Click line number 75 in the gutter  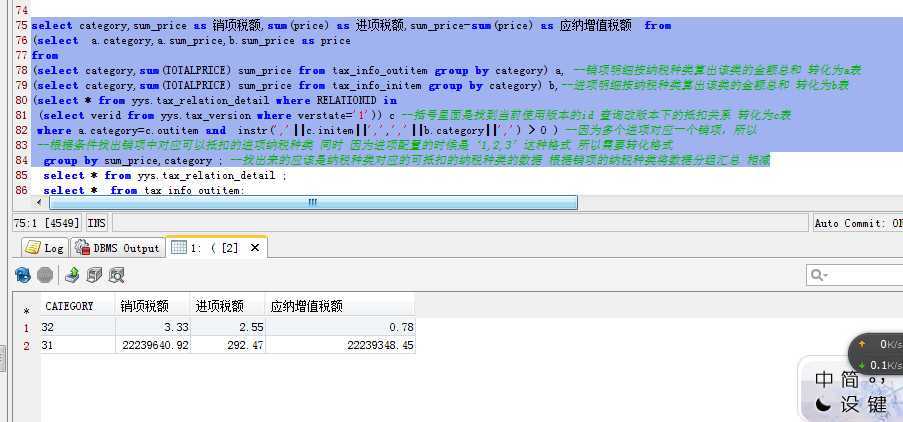(21, 25)
